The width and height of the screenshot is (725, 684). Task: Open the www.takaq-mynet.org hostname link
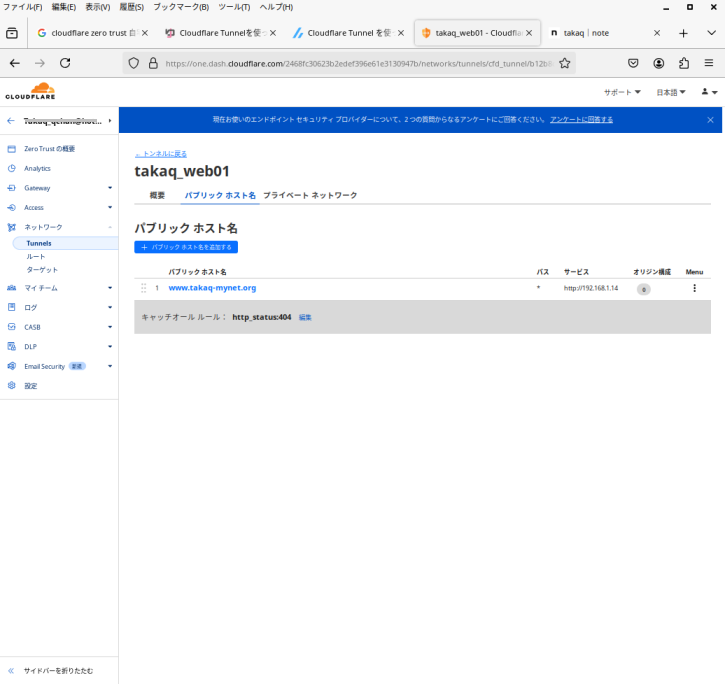212,288
